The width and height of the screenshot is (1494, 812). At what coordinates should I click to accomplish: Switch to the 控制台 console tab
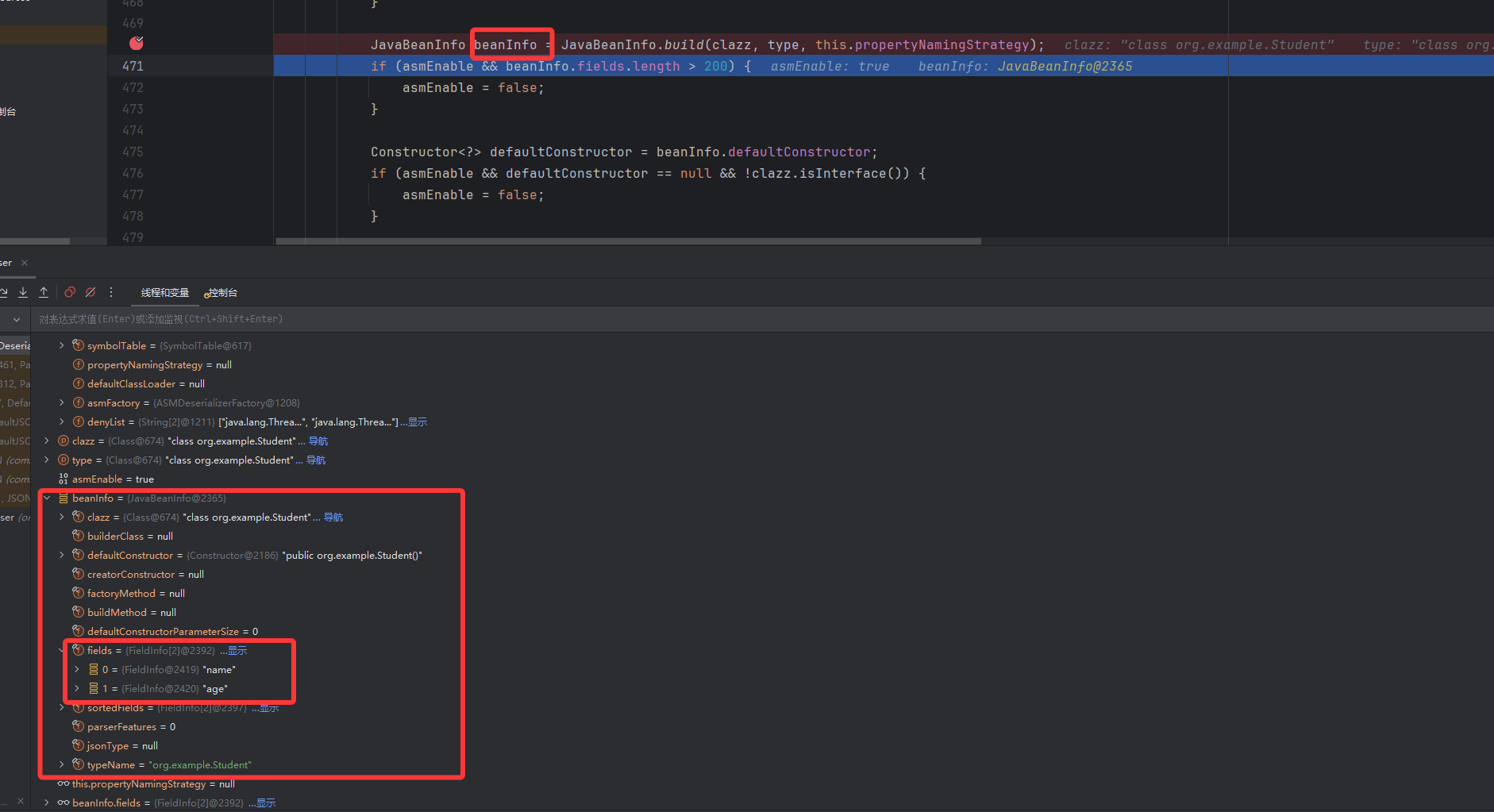coord(221,293)
